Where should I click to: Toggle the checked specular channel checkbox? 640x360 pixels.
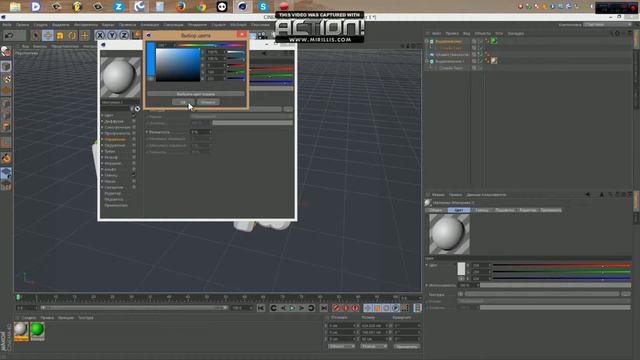pyautogui.click(x=134, y=176)
